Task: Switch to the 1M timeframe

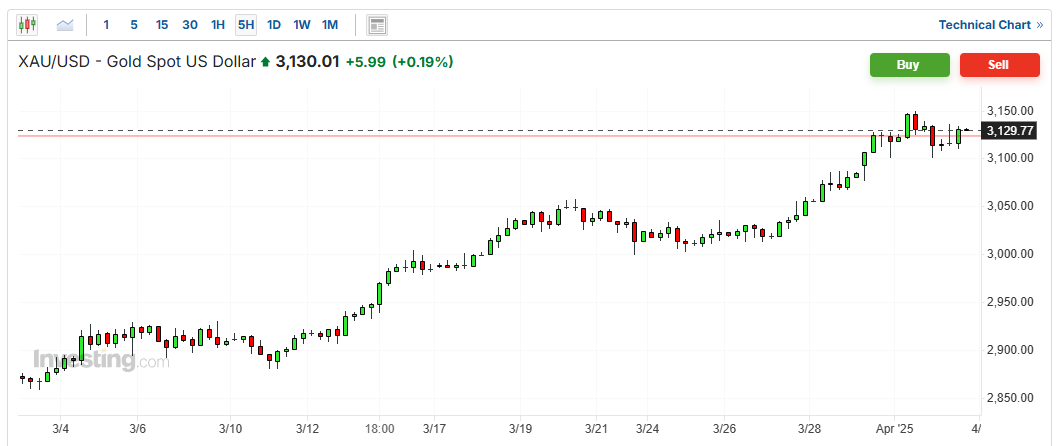Action: 330,24
